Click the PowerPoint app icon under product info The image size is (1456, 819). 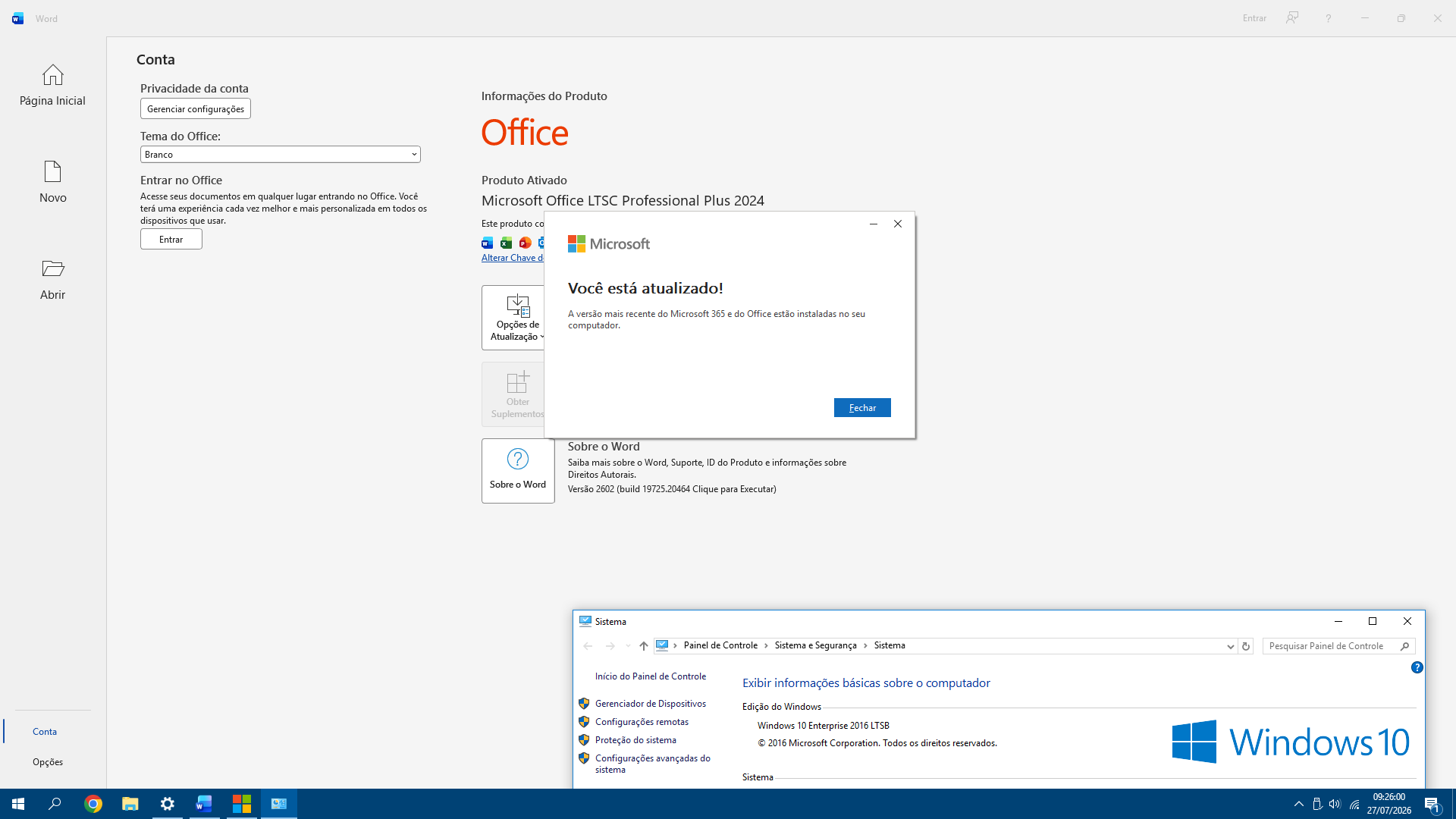coord(525,243)
